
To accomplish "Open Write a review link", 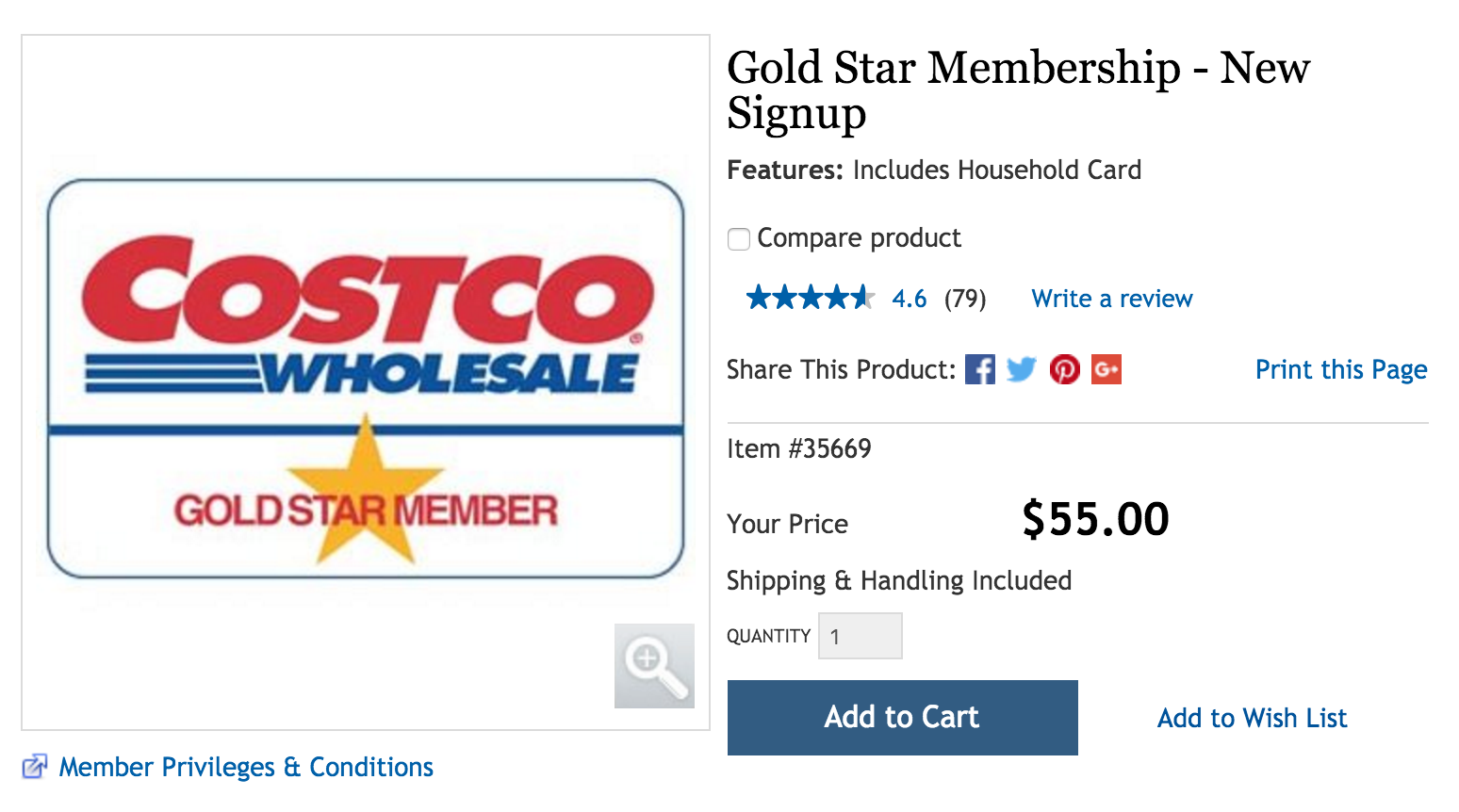I will click(1112, 299).
